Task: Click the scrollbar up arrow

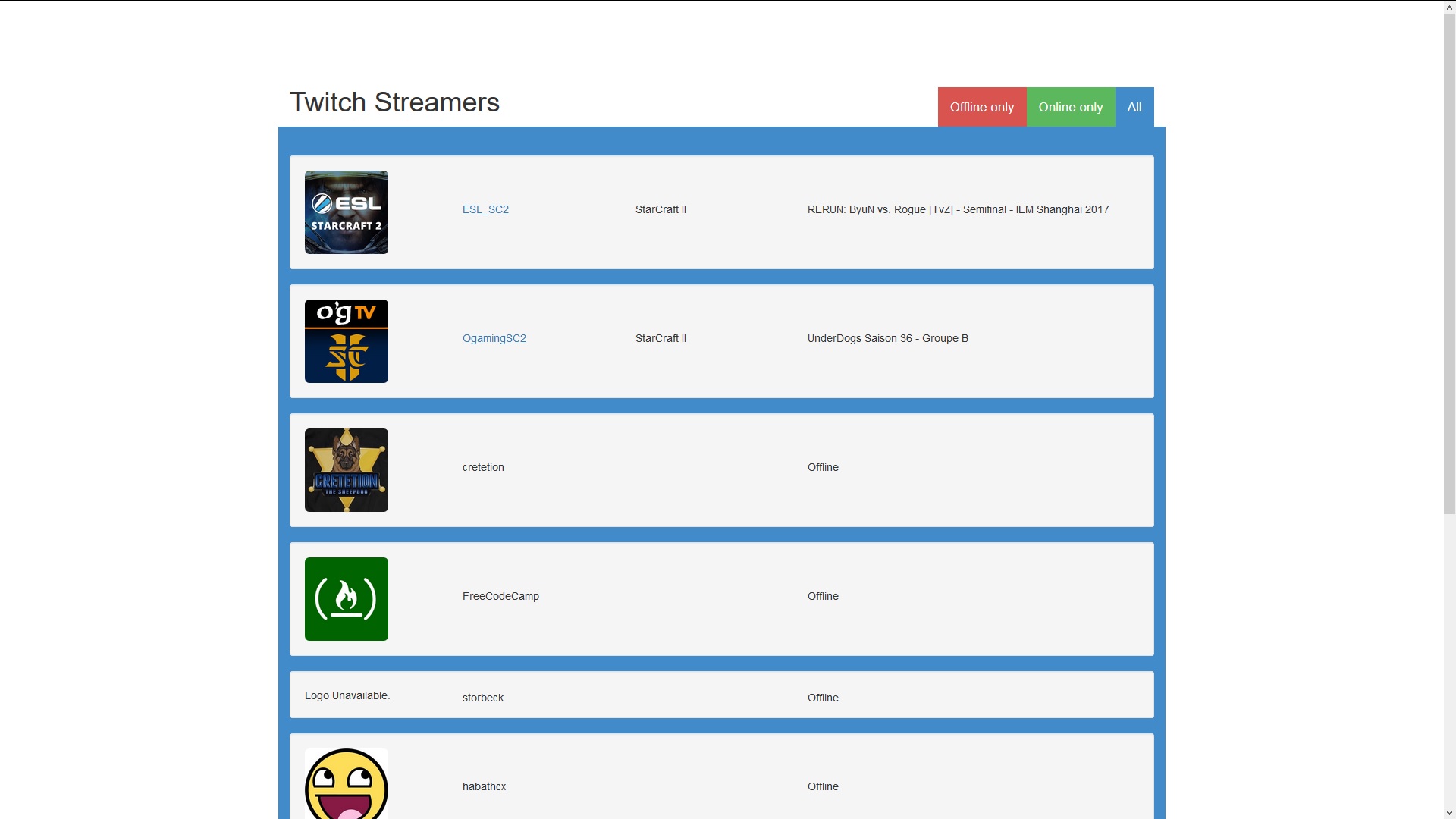Action: pos(1449,7)
